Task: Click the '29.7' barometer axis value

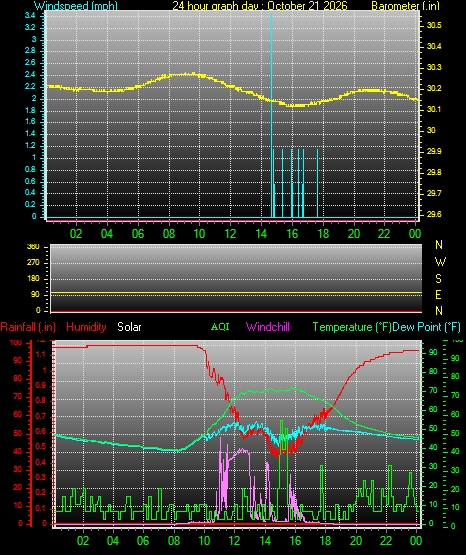Action: point(434,193)
